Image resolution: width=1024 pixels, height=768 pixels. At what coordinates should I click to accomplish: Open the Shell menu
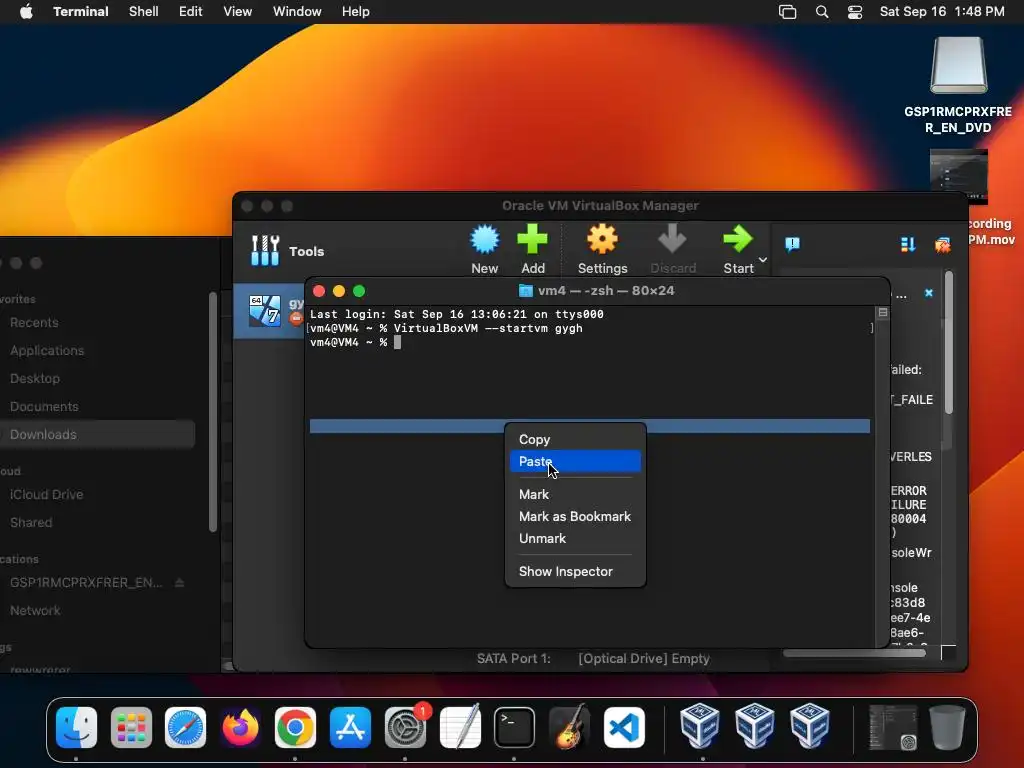click(144, 12)
